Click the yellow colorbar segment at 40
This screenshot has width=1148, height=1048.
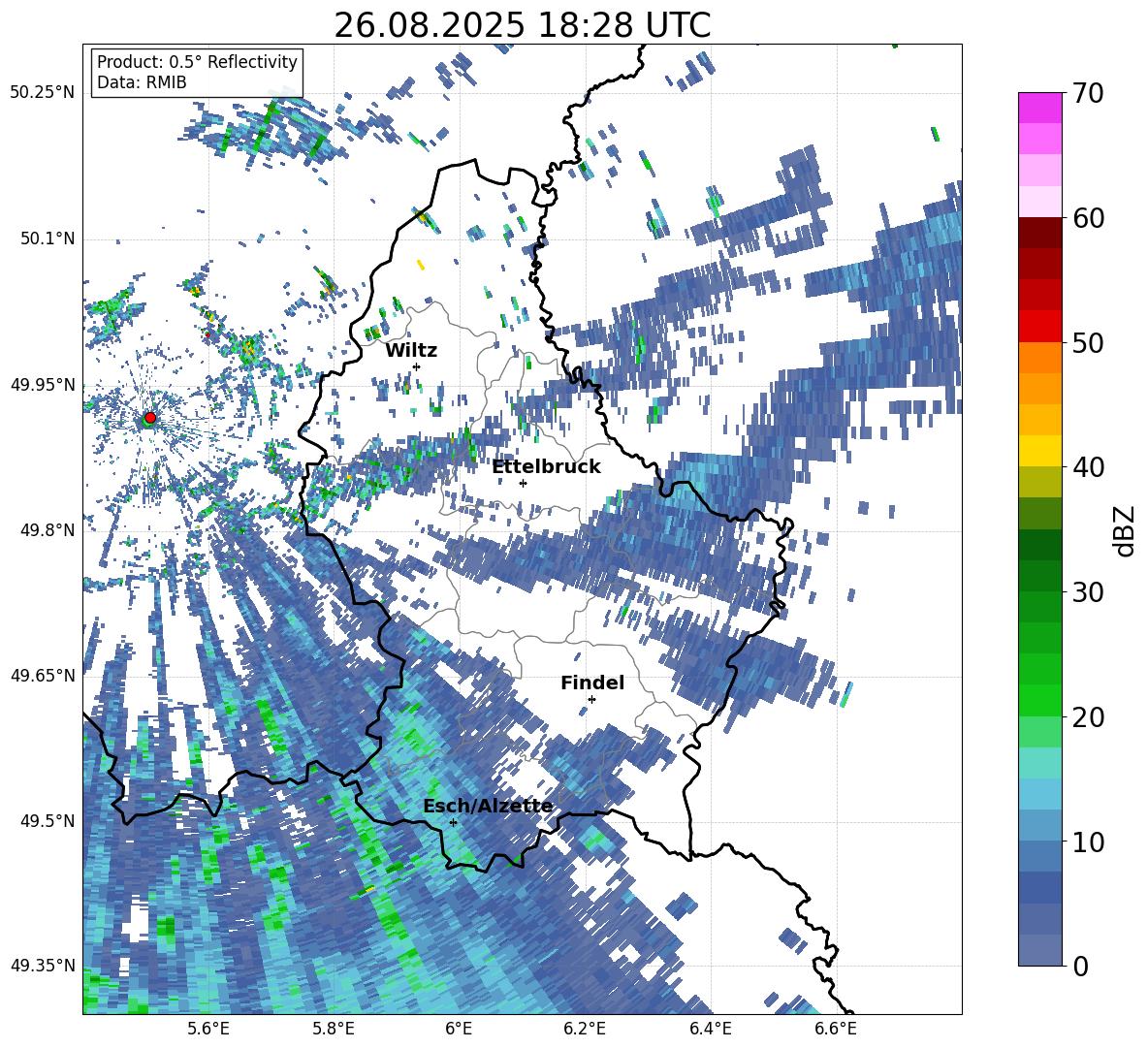click(1039, 451)
